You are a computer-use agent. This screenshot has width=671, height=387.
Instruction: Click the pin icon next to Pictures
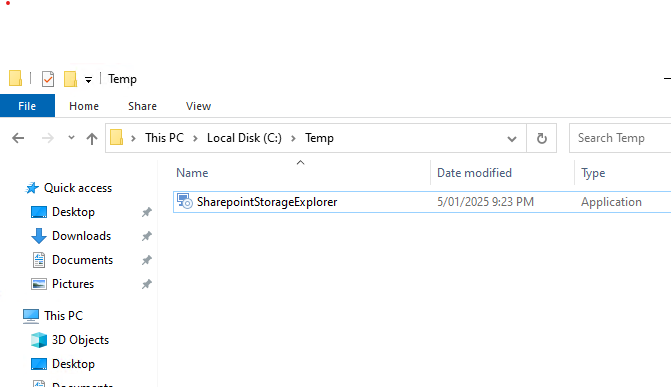click(x=147, y=284)
